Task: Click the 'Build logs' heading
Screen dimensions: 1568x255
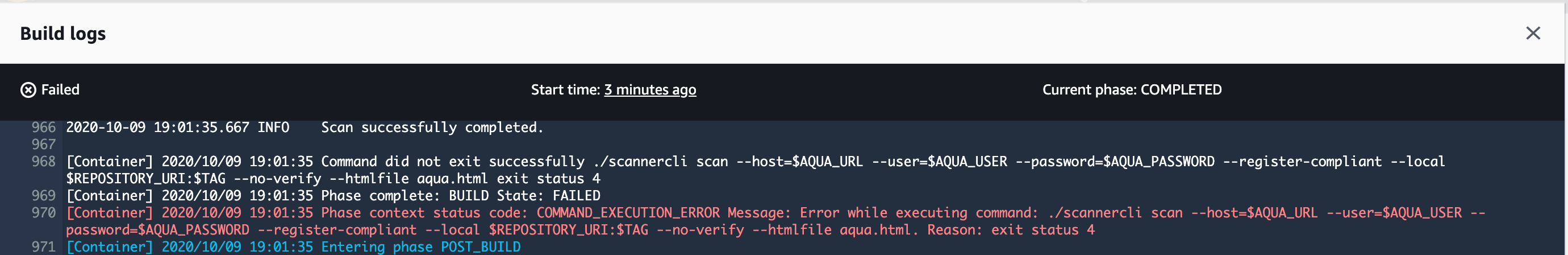Action: point(62,34)
